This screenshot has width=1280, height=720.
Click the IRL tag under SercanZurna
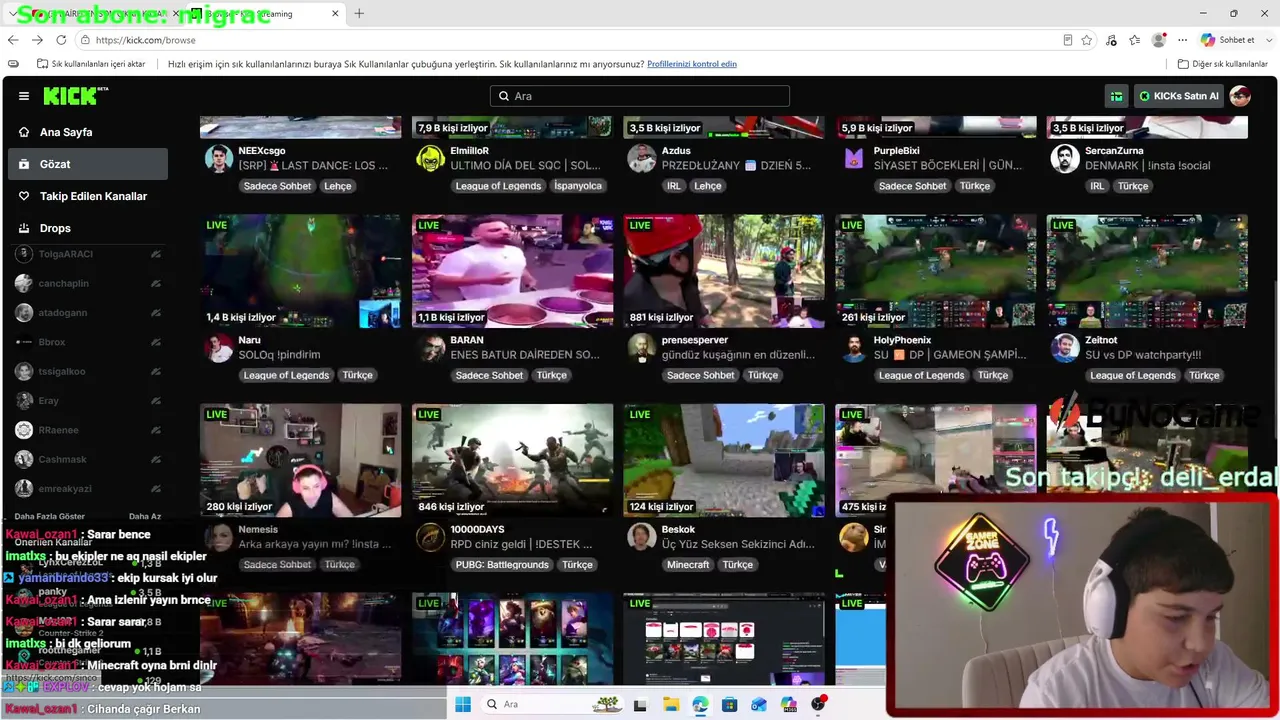click(x=1097, y=186)
